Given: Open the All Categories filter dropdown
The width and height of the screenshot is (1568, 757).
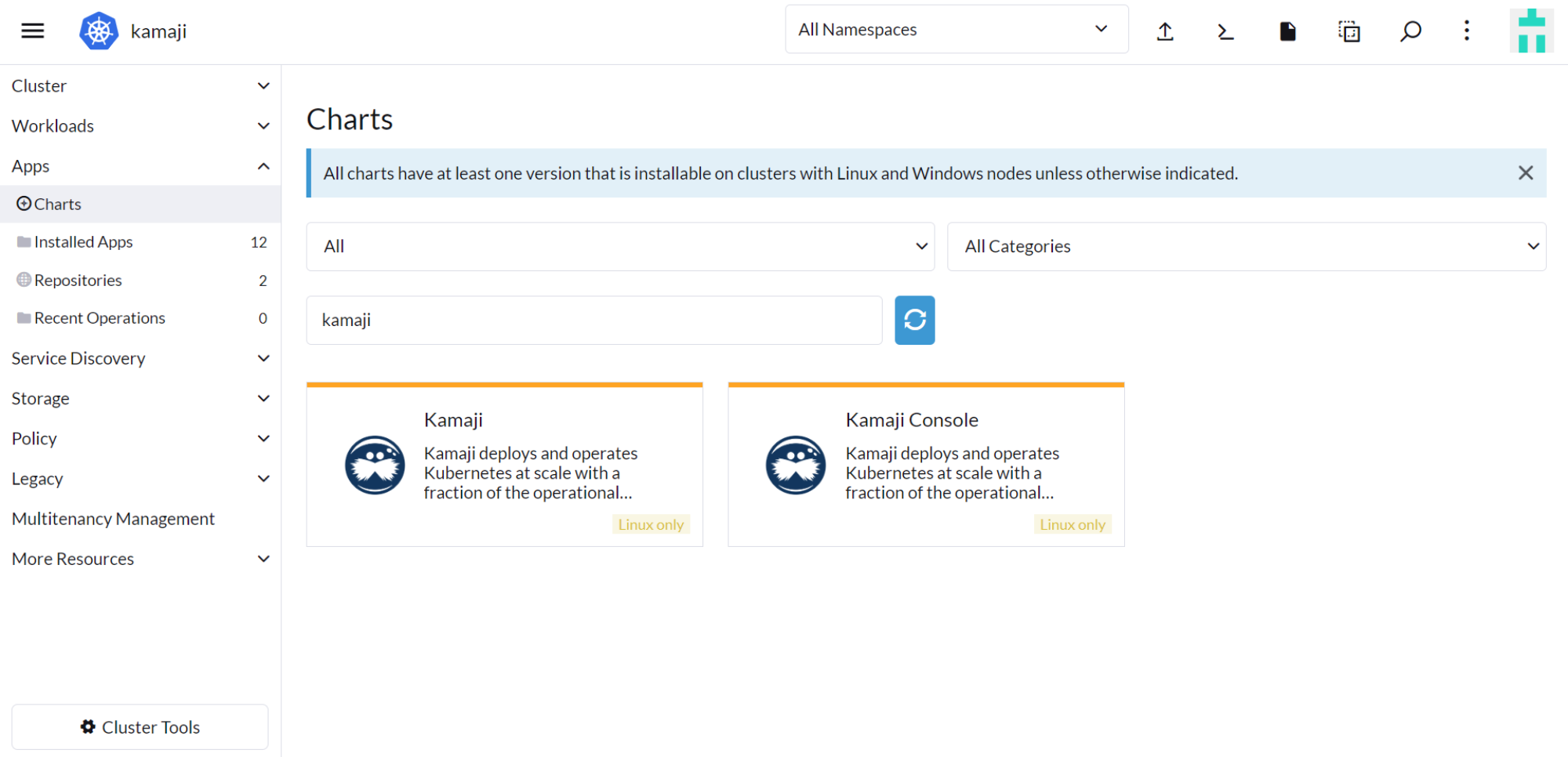Looking at the screenshot, I should pos(1246,246).
